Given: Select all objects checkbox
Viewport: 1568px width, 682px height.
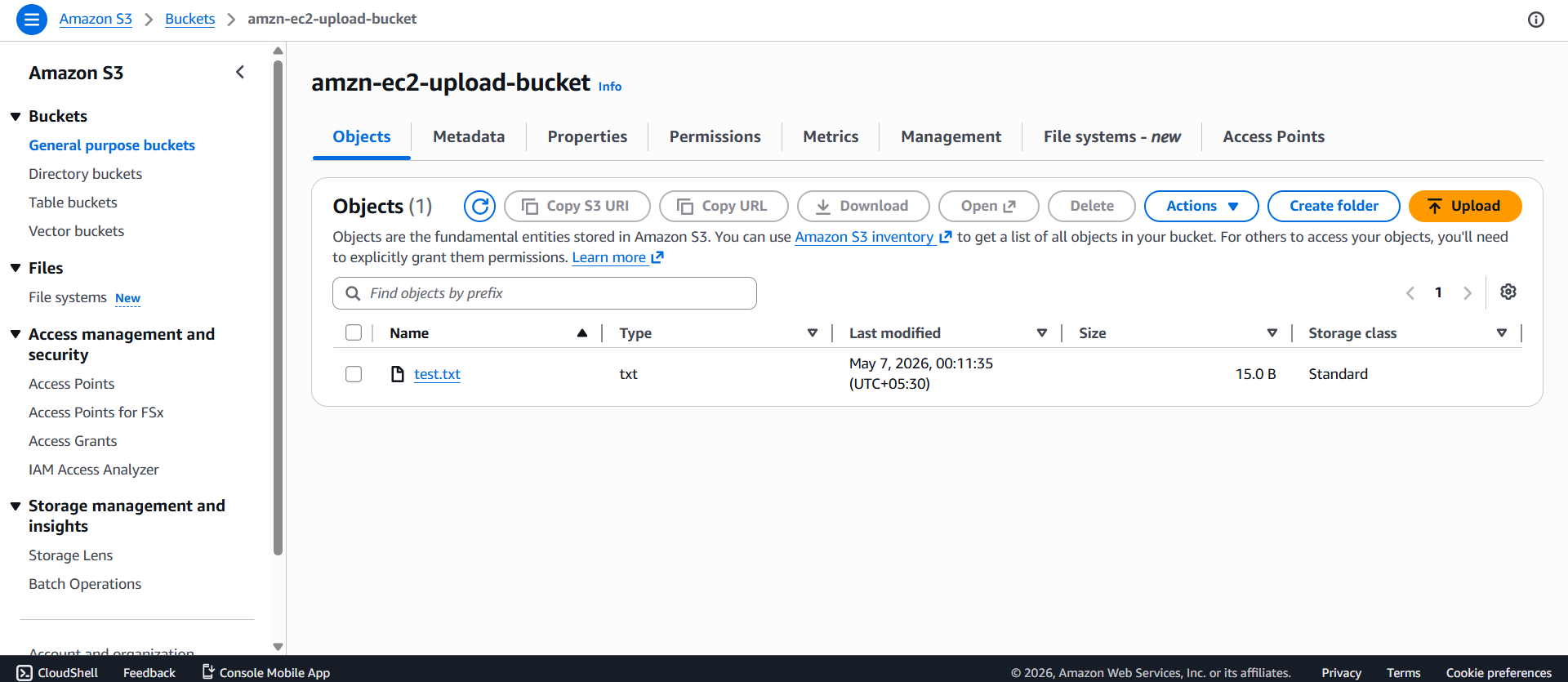Looking at the screenshot, I should click(354, 333).
